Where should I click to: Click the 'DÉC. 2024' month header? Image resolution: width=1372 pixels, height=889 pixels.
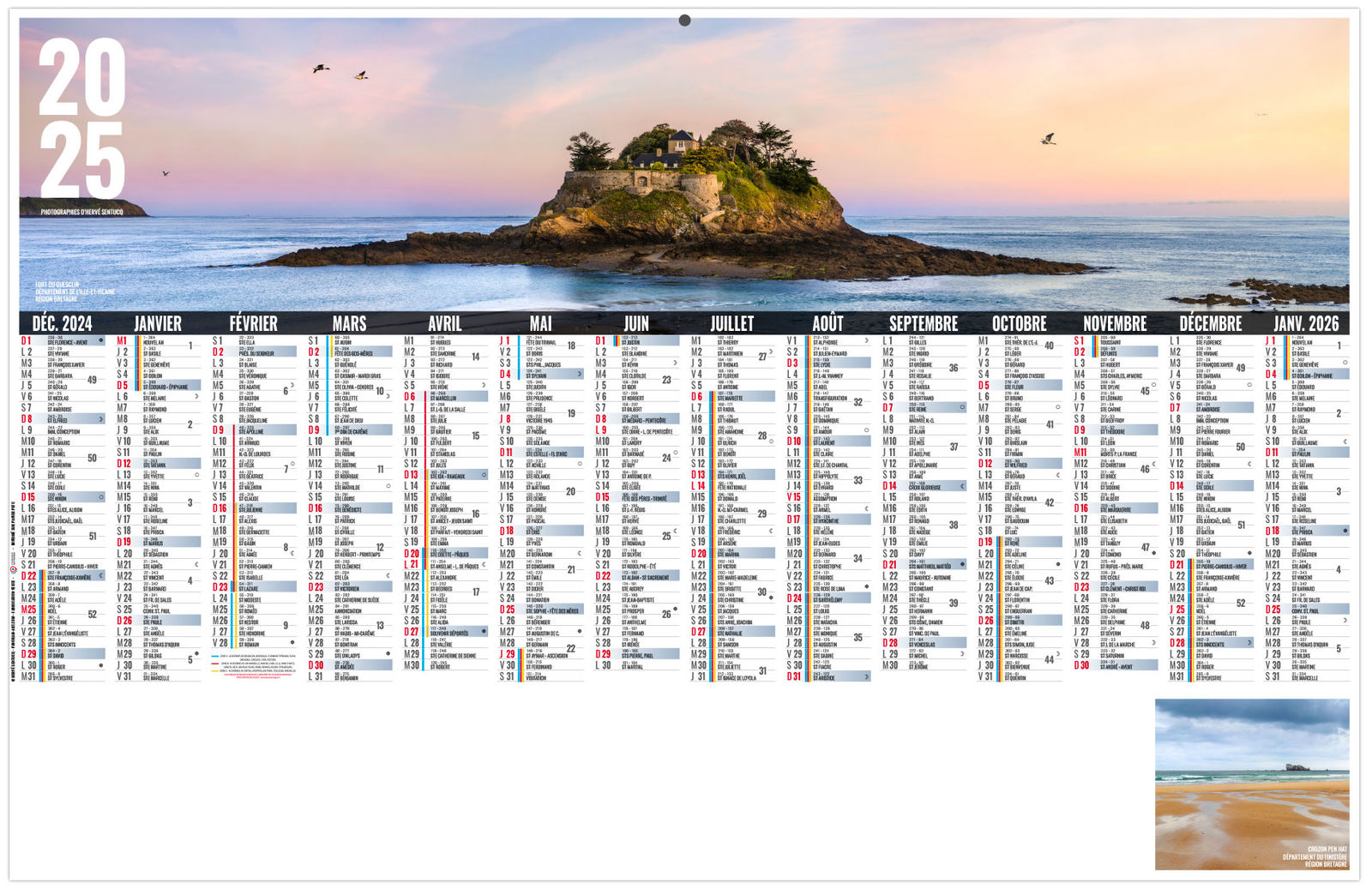coord(62,323)
